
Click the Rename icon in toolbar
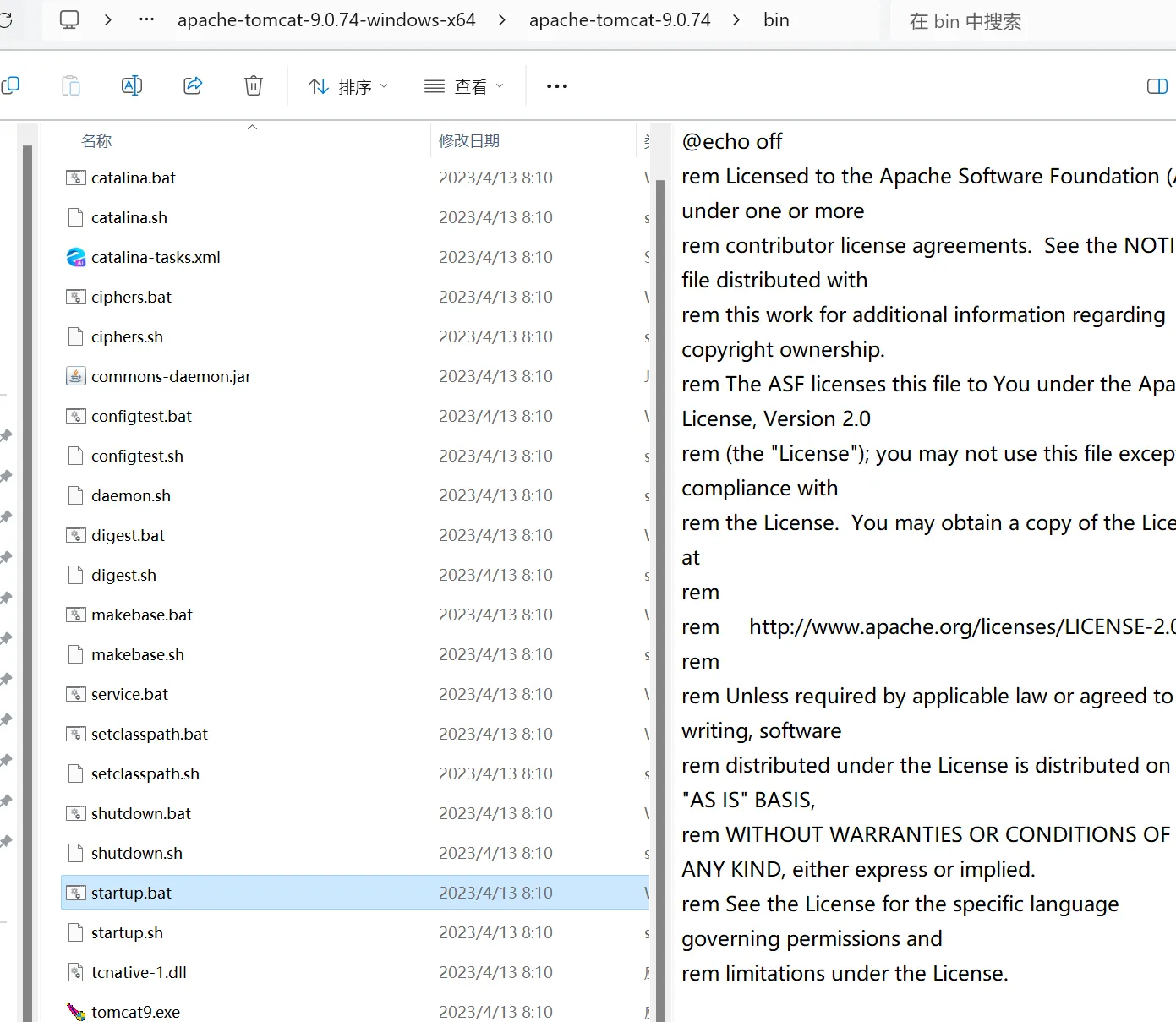132,85
